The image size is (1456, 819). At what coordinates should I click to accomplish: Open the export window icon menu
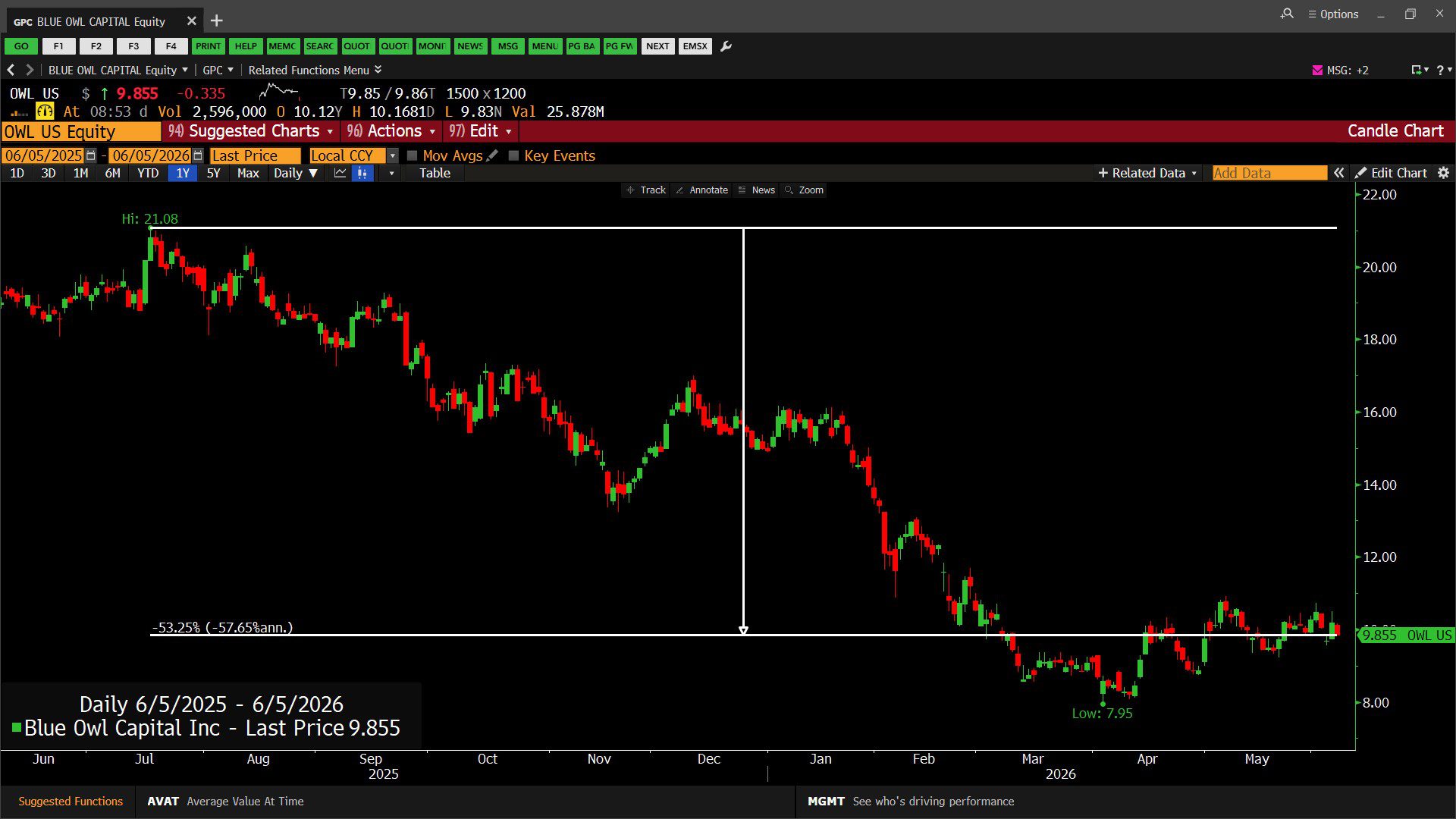1419,70
